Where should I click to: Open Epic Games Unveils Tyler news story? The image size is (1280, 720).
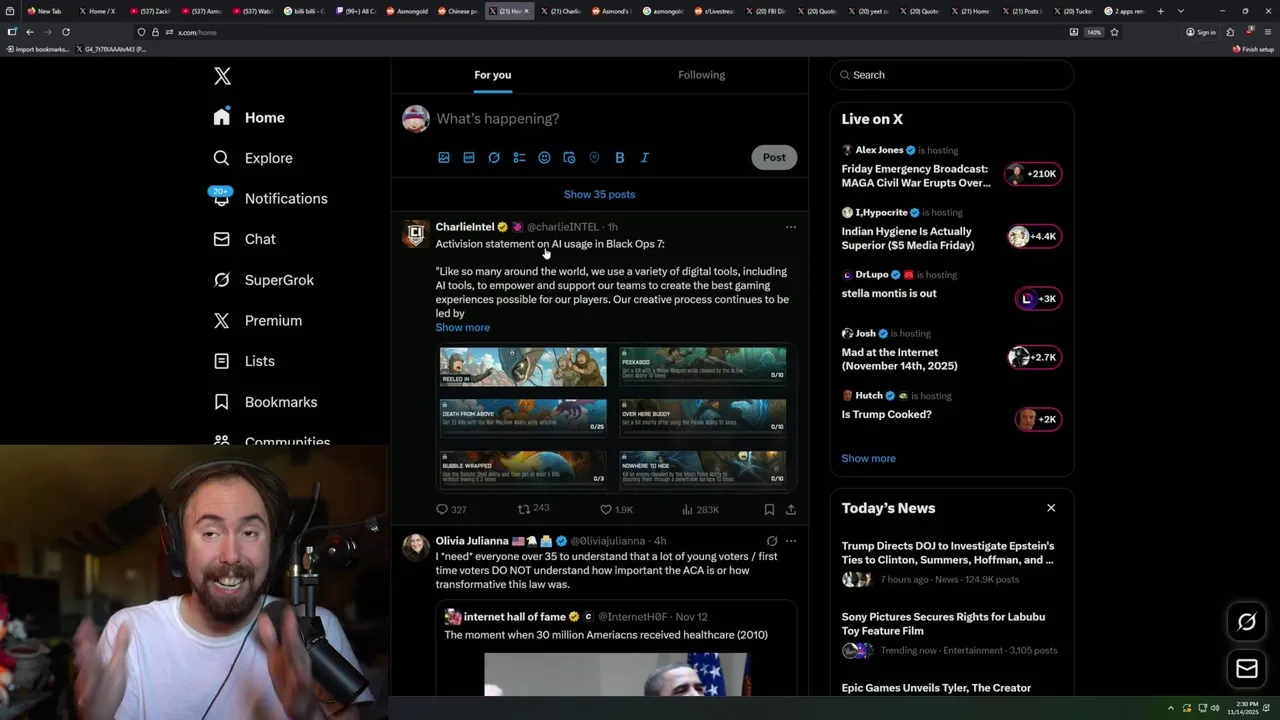(x=936, y=688)
